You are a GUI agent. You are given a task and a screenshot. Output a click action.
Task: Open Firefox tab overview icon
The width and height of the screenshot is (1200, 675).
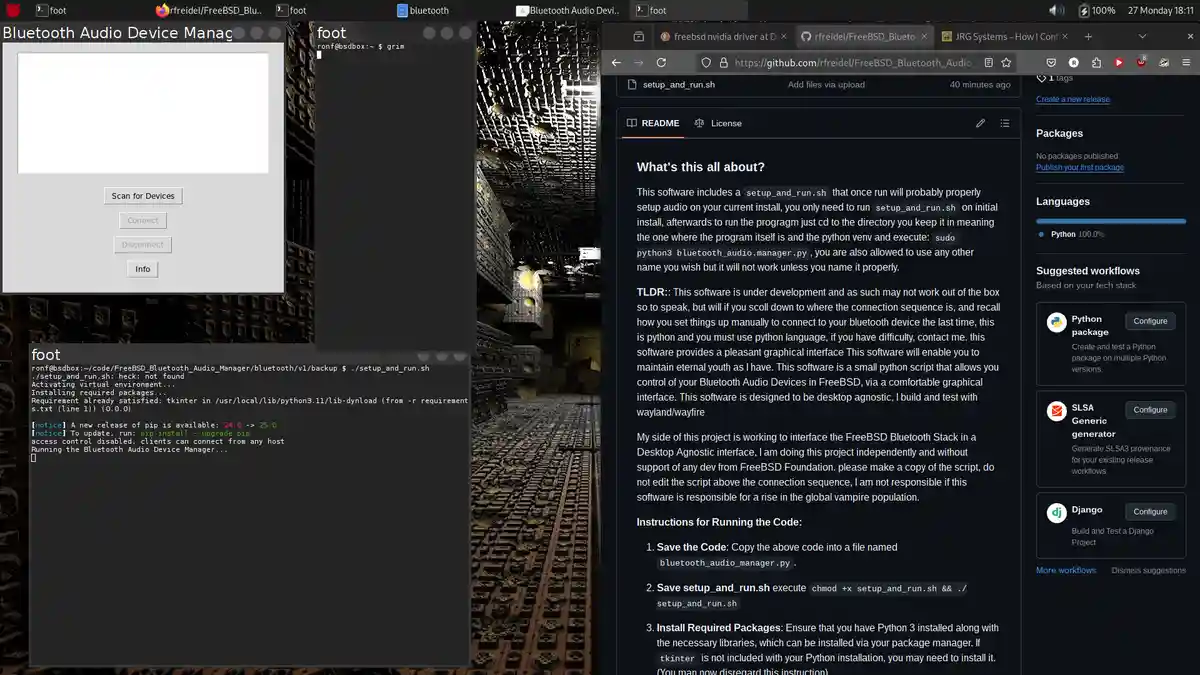pos(639,36)
